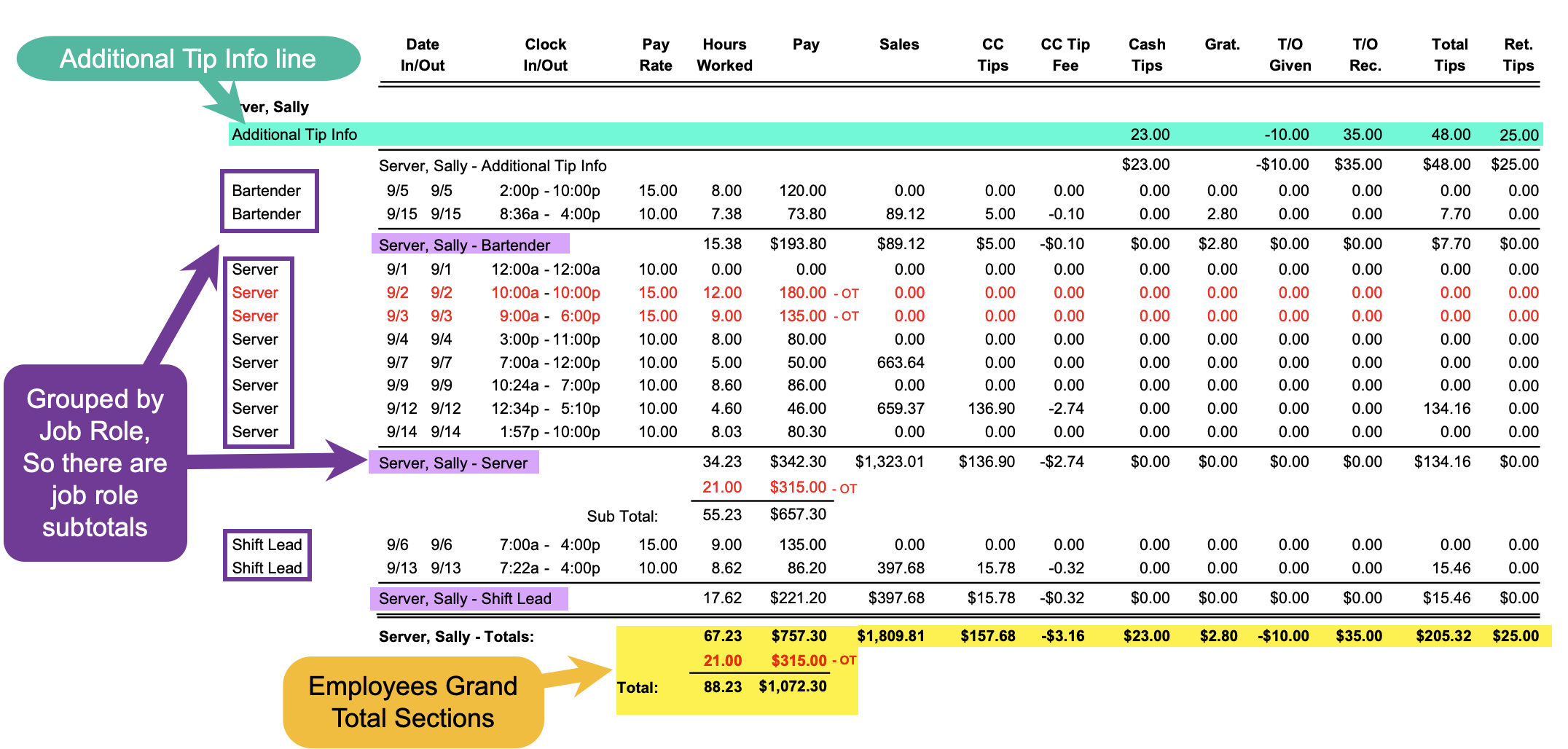Click the Server, Sally - Shift Lead subtotal label
This screenshot has height=749, width=1568.
point(465,599)
